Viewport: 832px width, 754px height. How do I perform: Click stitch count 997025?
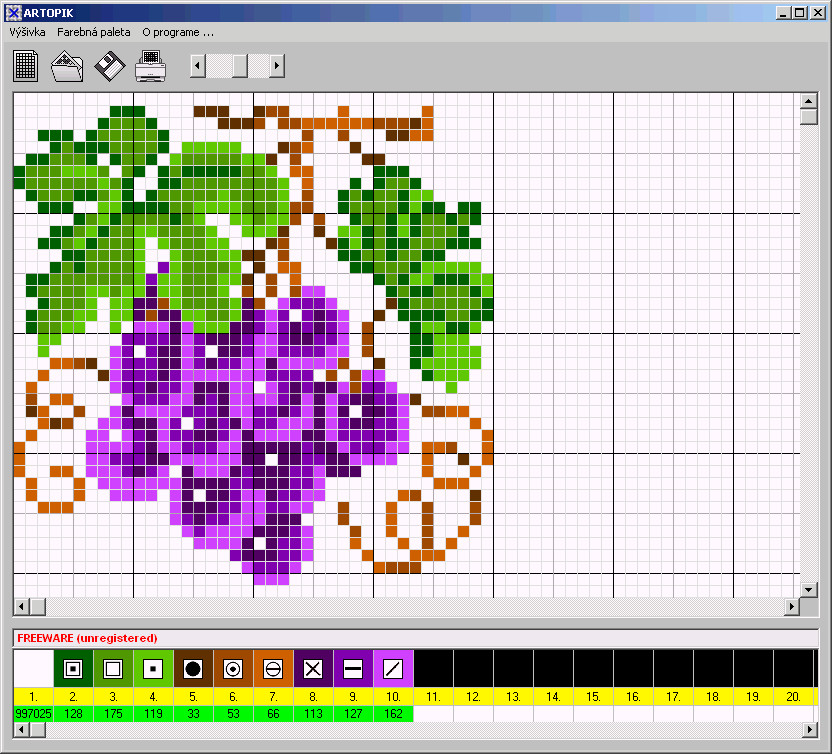coord(33,714)
